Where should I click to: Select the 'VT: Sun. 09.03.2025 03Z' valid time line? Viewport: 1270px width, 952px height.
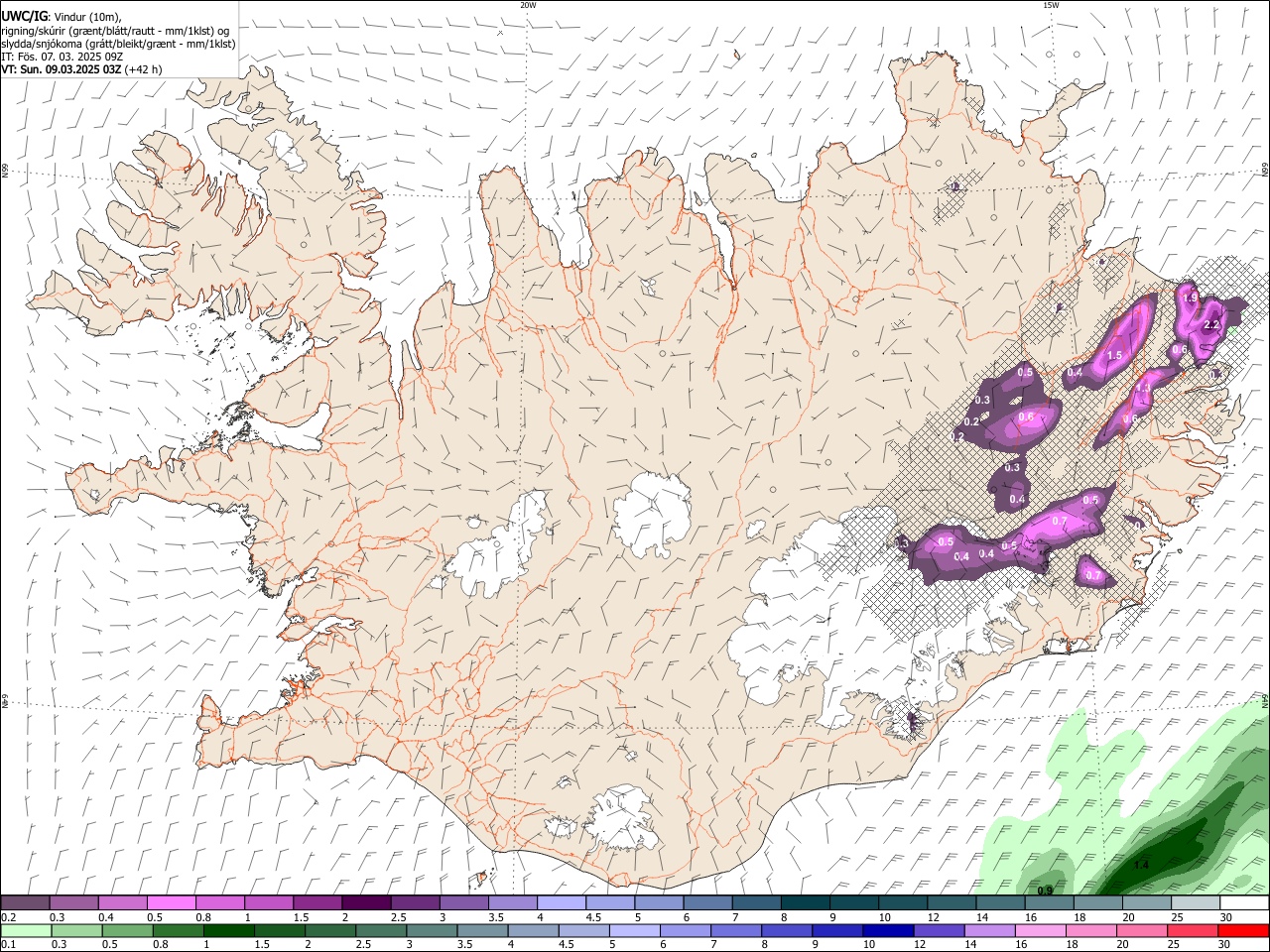[62, 69]
